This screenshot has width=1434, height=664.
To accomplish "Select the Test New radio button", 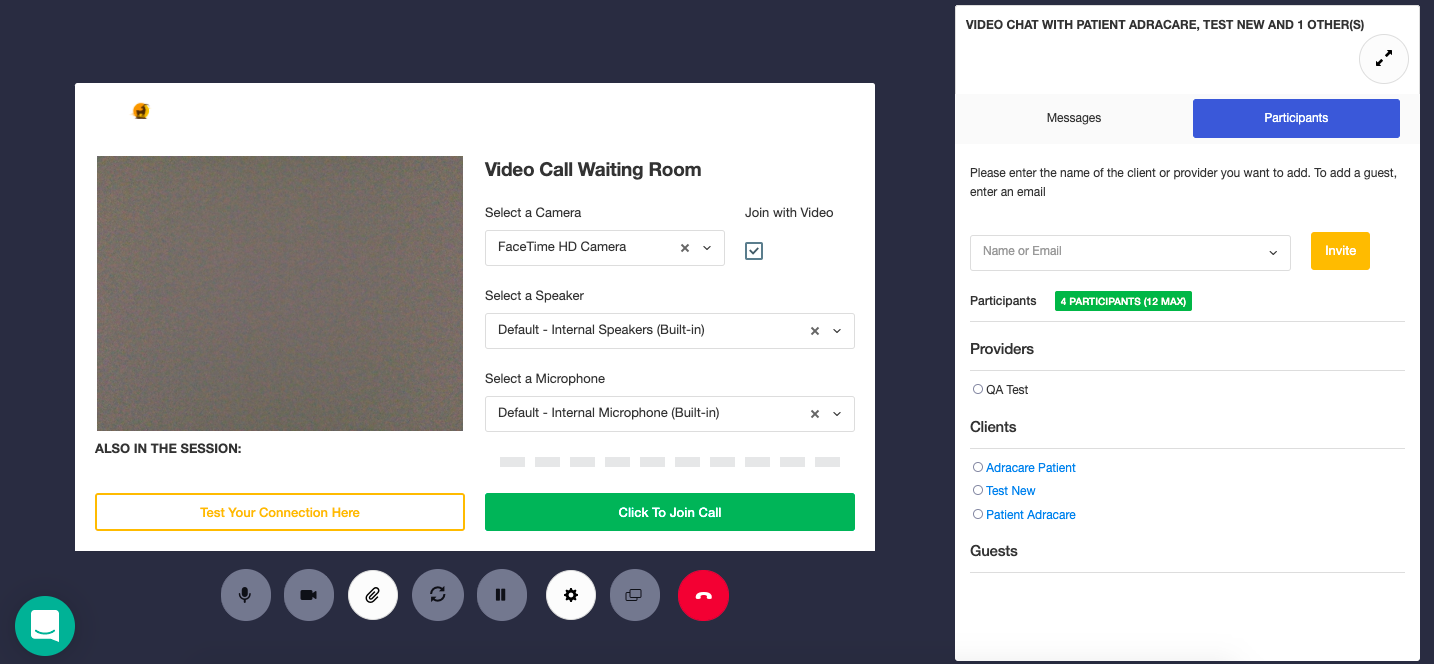I will (978, 490).
